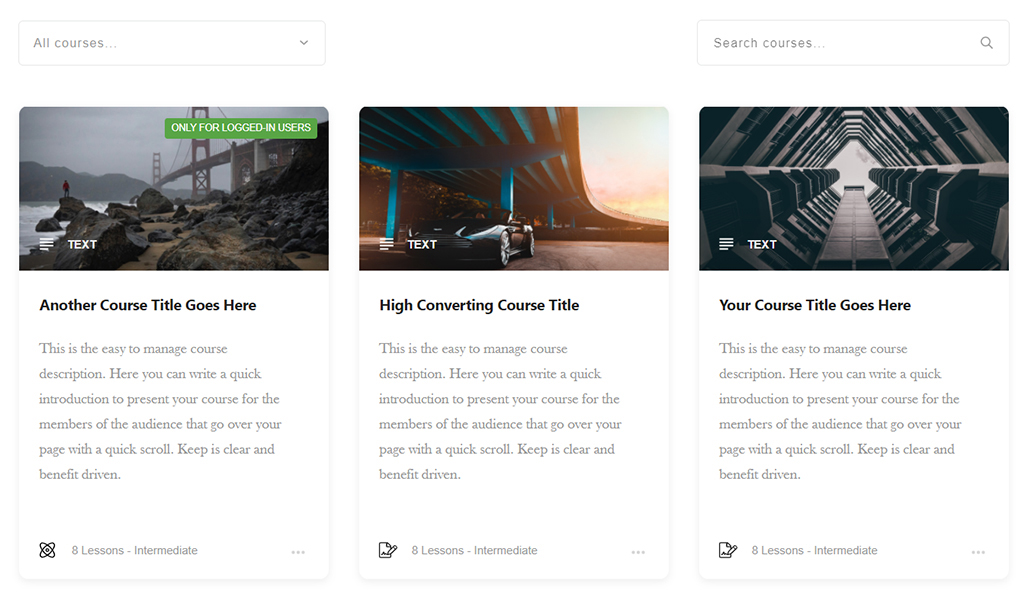Click the Only For Logged-In Users badge
Image resolution: width=1032 pixels, height=601 pixels.
point(241,128)
